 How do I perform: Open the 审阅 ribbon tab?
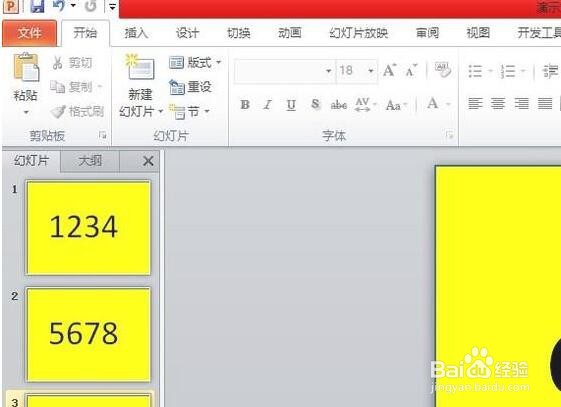[427, 33]
